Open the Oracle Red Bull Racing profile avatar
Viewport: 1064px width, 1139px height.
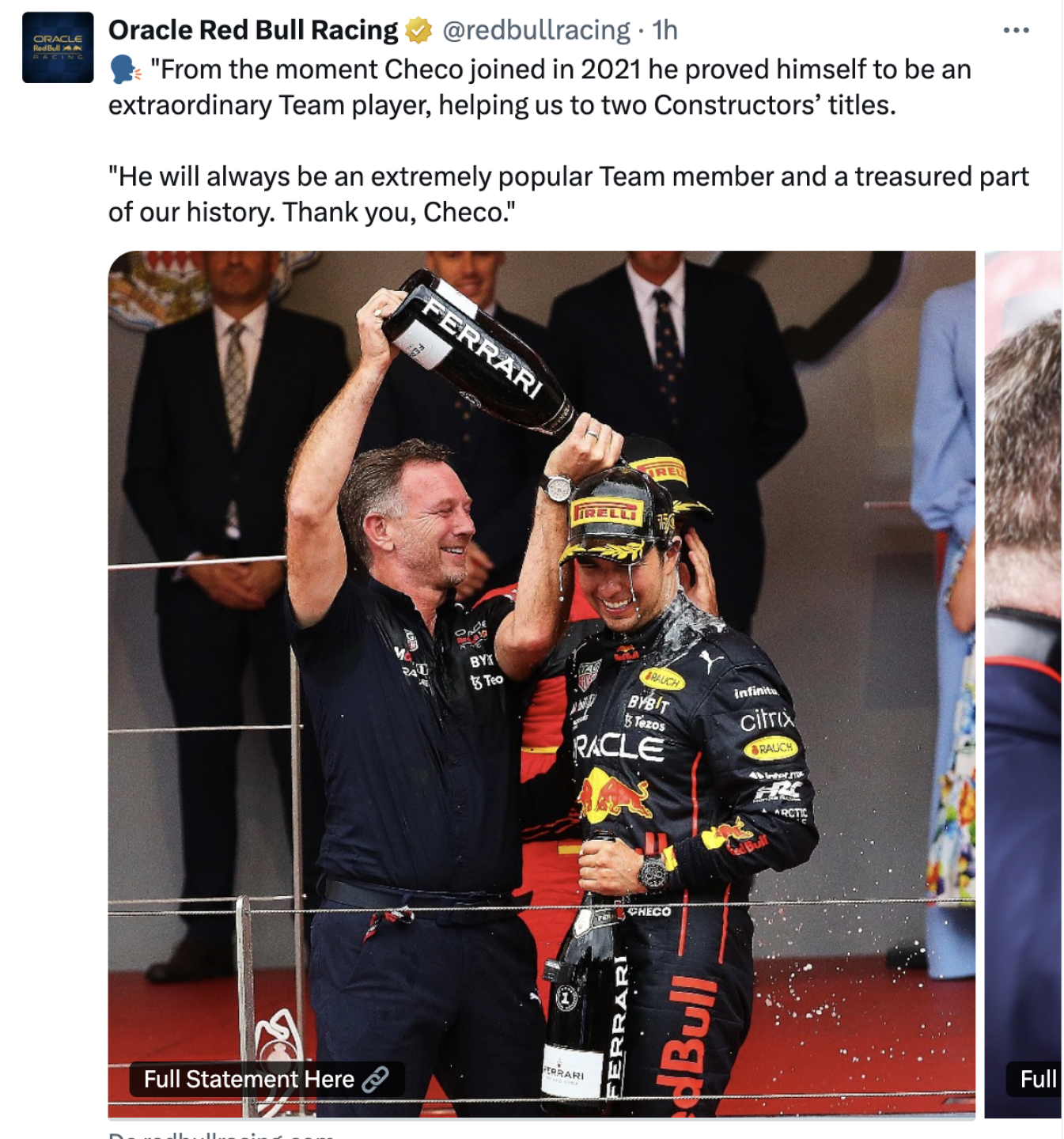58,47
